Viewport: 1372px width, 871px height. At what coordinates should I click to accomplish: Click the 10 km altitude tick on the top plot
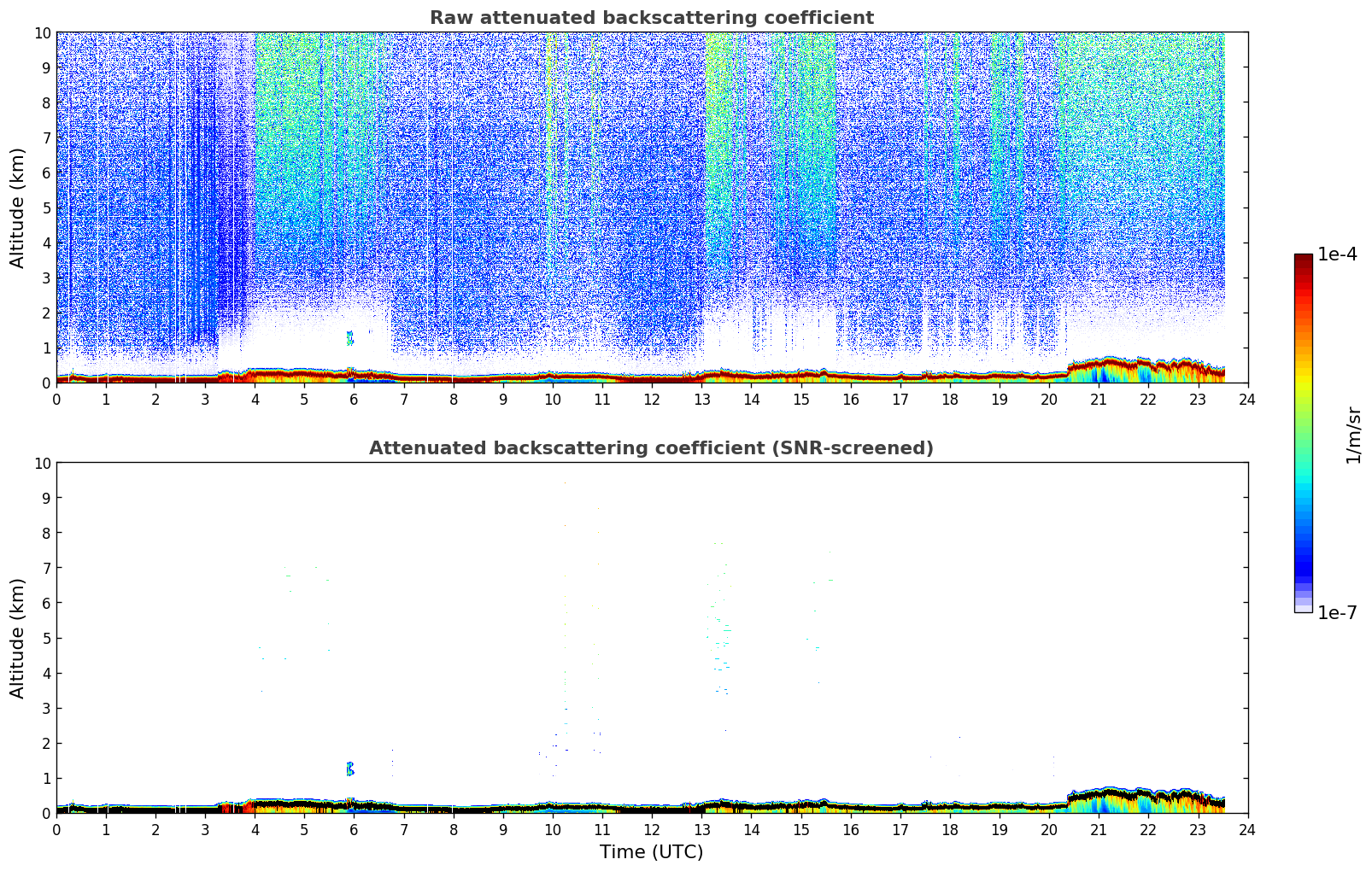click(x=43, y=32)
